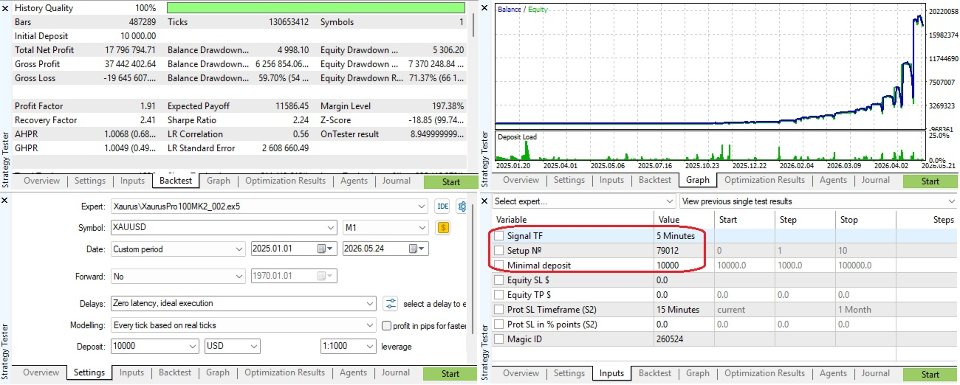This screenshot has width=960, height=385.
Task: Tick the Minimal deposit variable checkbox
Action: click(x=500, y=265)
